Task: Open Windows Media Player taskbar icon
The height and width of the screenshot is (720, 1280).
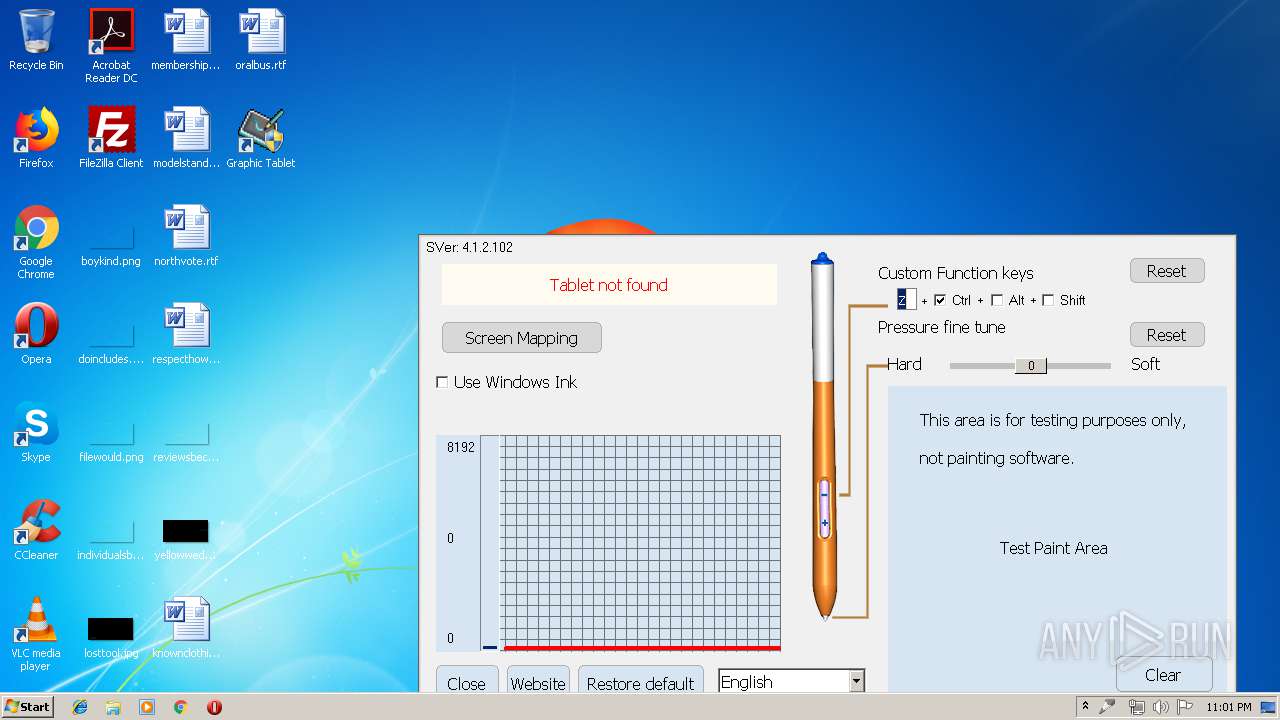Action: pos(147,707)
